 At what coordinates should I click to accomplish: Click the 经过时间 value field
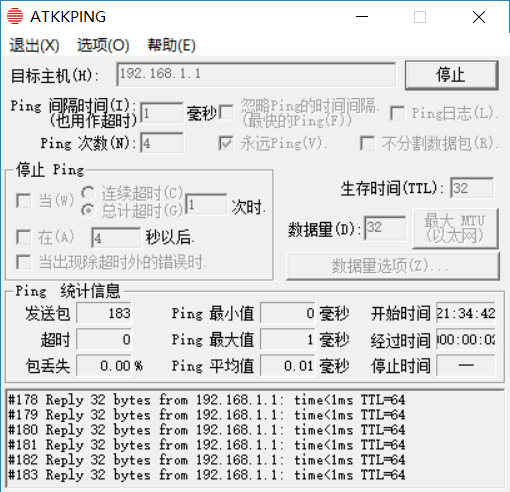tap(466, 340)
